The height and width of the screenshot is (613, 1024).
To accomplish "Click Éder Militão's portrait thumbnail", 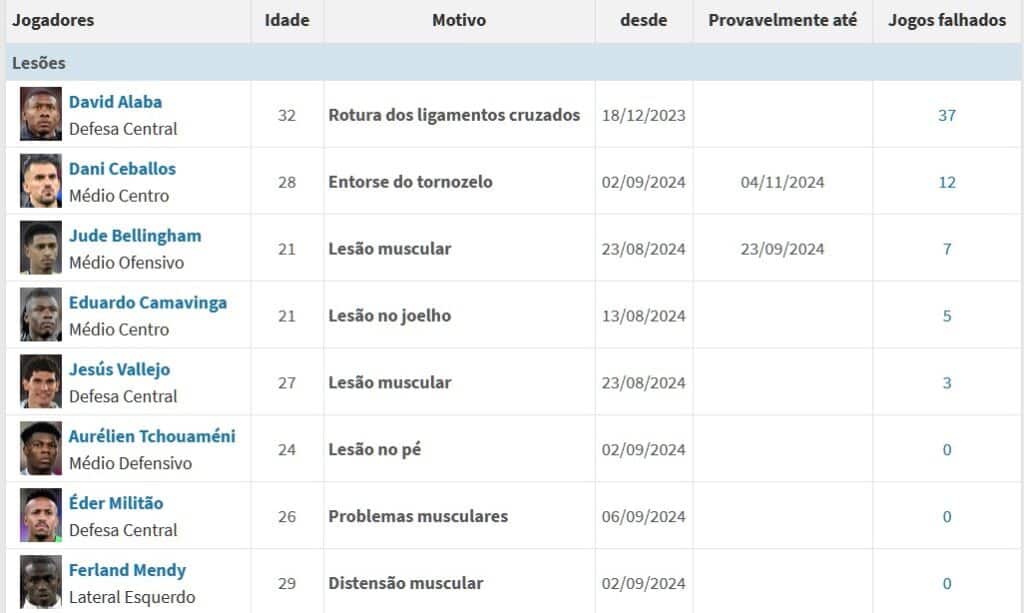I will point(40,515).
